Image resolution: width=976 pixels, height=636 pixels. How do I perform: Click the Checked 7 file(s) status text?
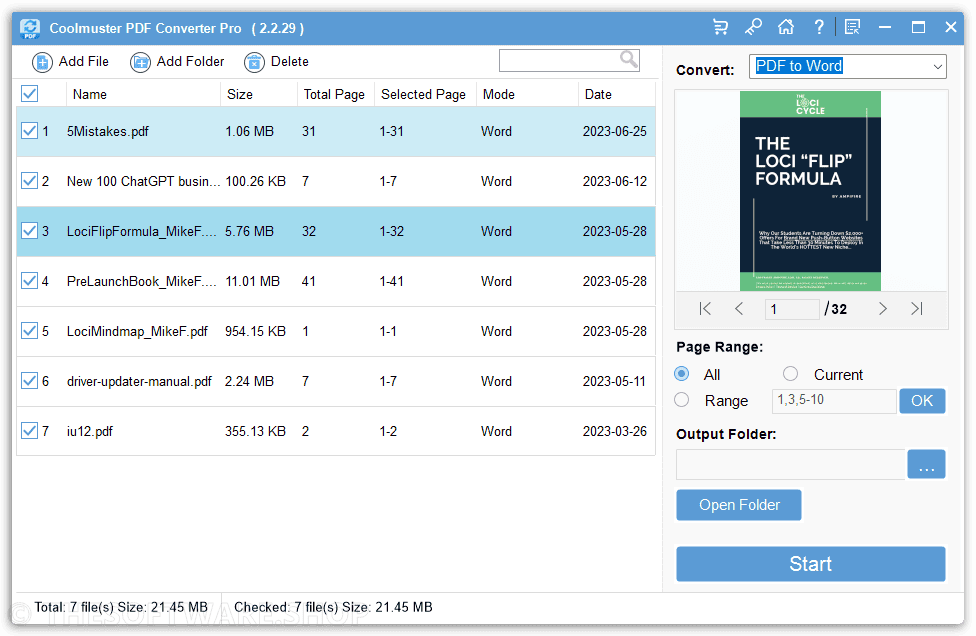(333, 607)
